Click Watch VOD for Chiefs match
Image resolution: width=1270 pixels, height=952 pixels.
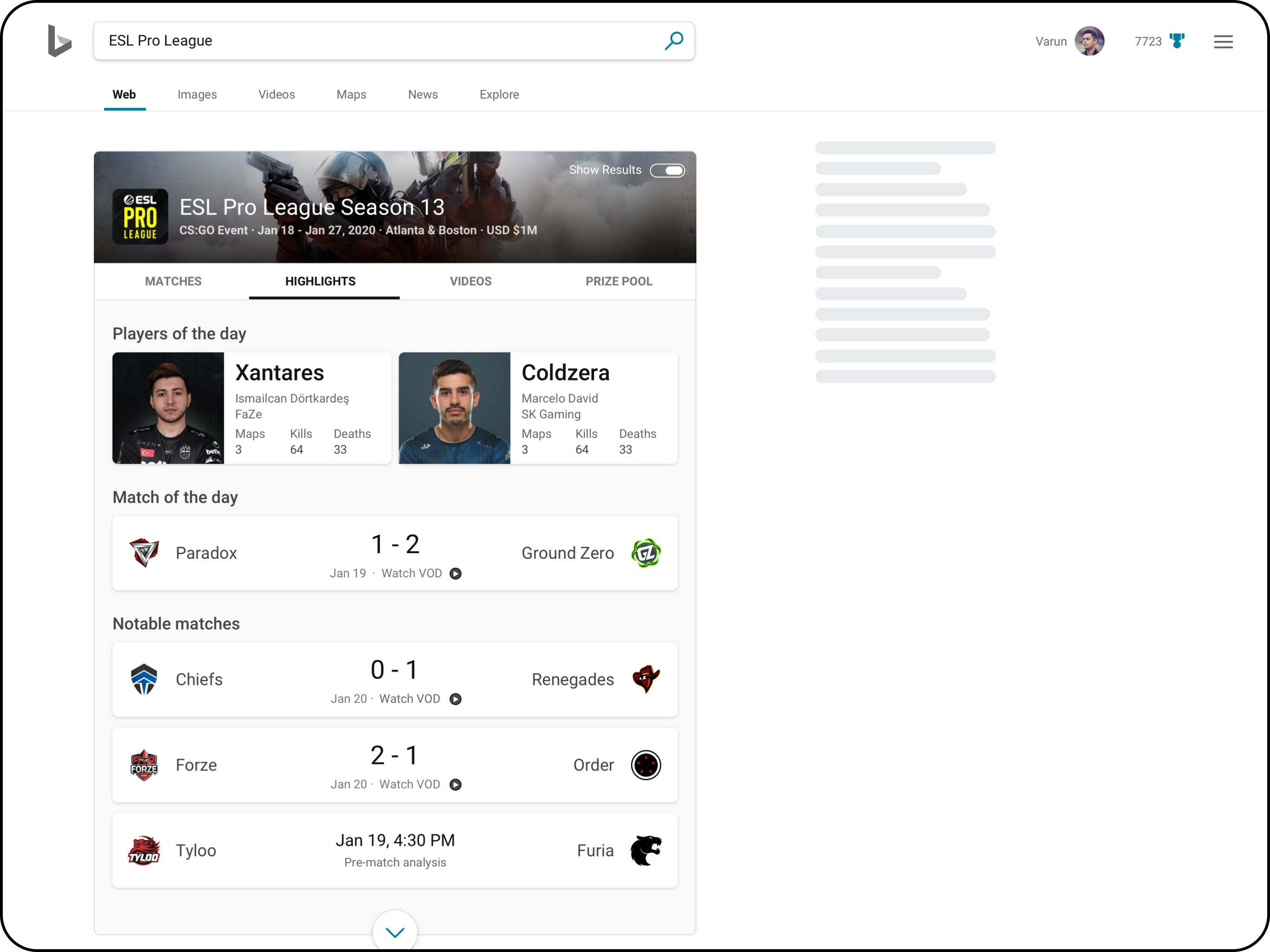tap(410, 699)
